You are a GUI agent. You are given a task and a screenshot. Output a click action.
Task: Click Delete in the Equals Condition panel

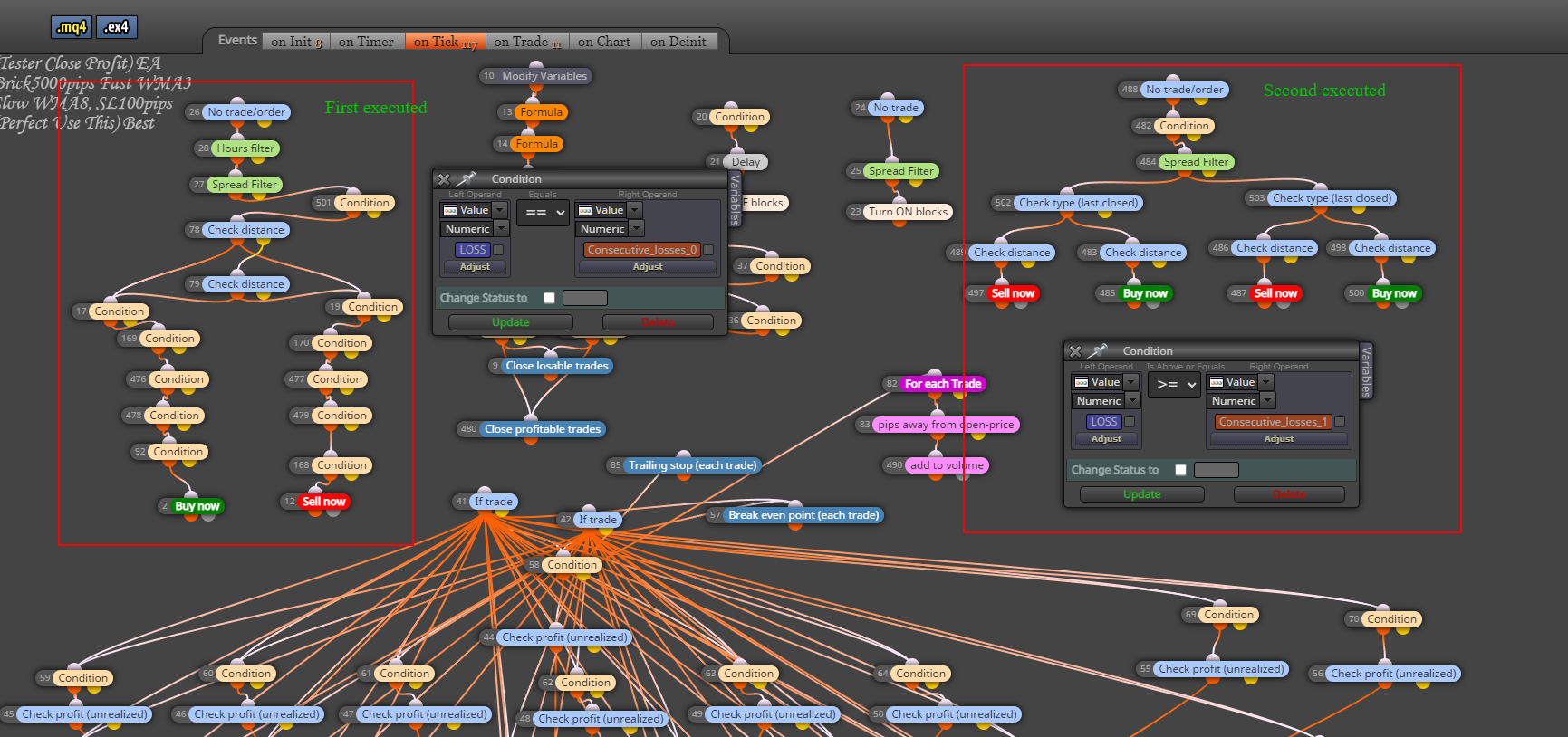[659, 322]
